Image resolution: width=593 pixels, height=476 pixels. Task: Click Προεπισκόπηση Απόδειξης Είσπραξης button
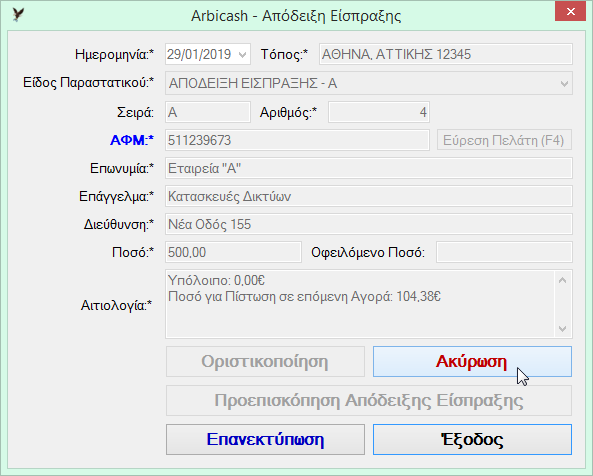point(369,400)
